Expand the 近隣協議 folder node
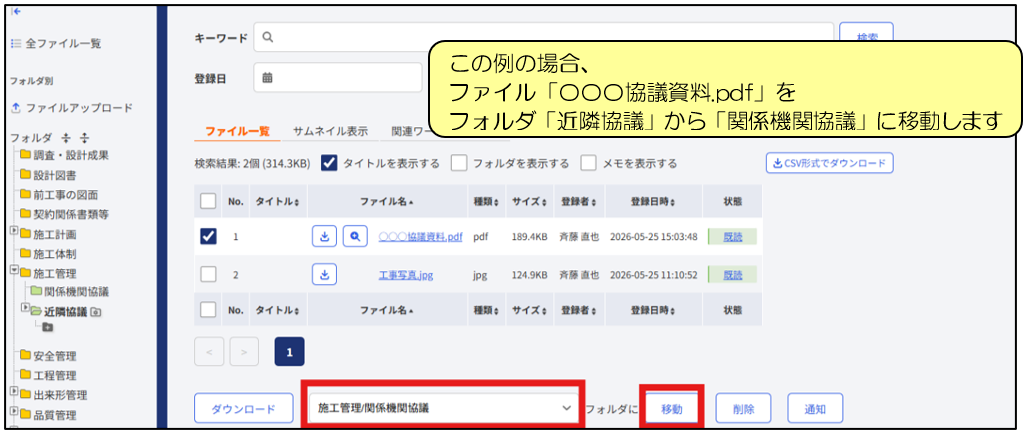Image resolution: width=1026 pixels, height=432 pixels. (x=26, y=306)
